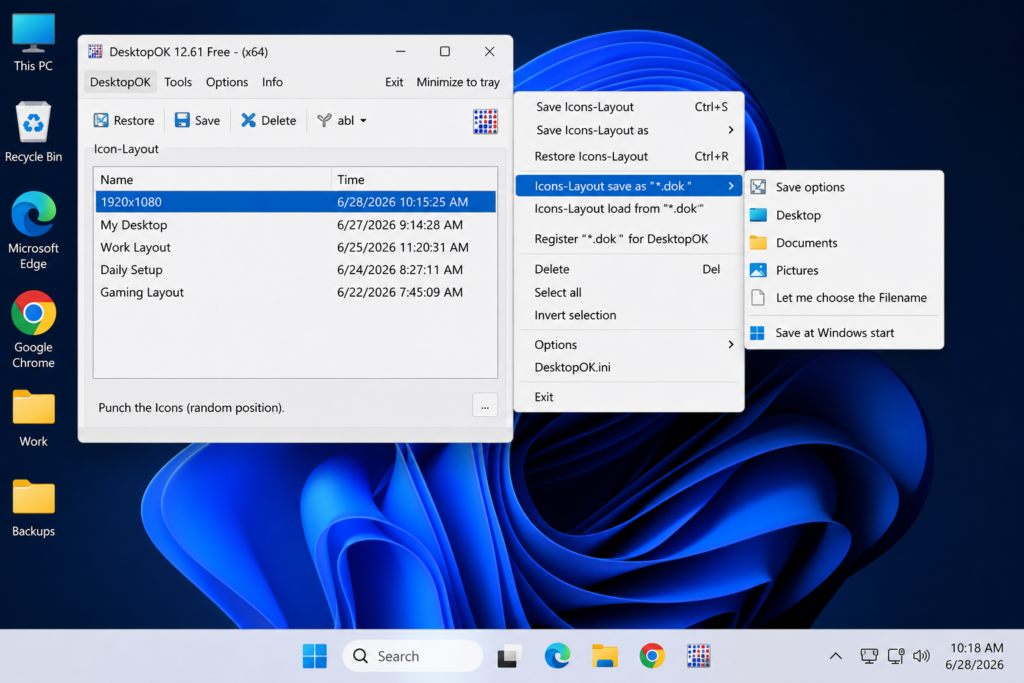Open the Info menu
Screen dimensions: 1024x683
(x=272, y=82)
